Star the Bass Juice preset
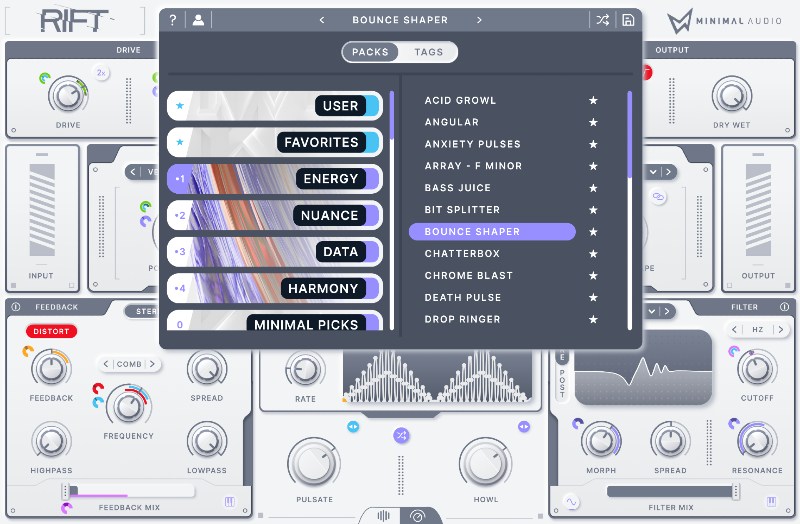 pos(593,188)
